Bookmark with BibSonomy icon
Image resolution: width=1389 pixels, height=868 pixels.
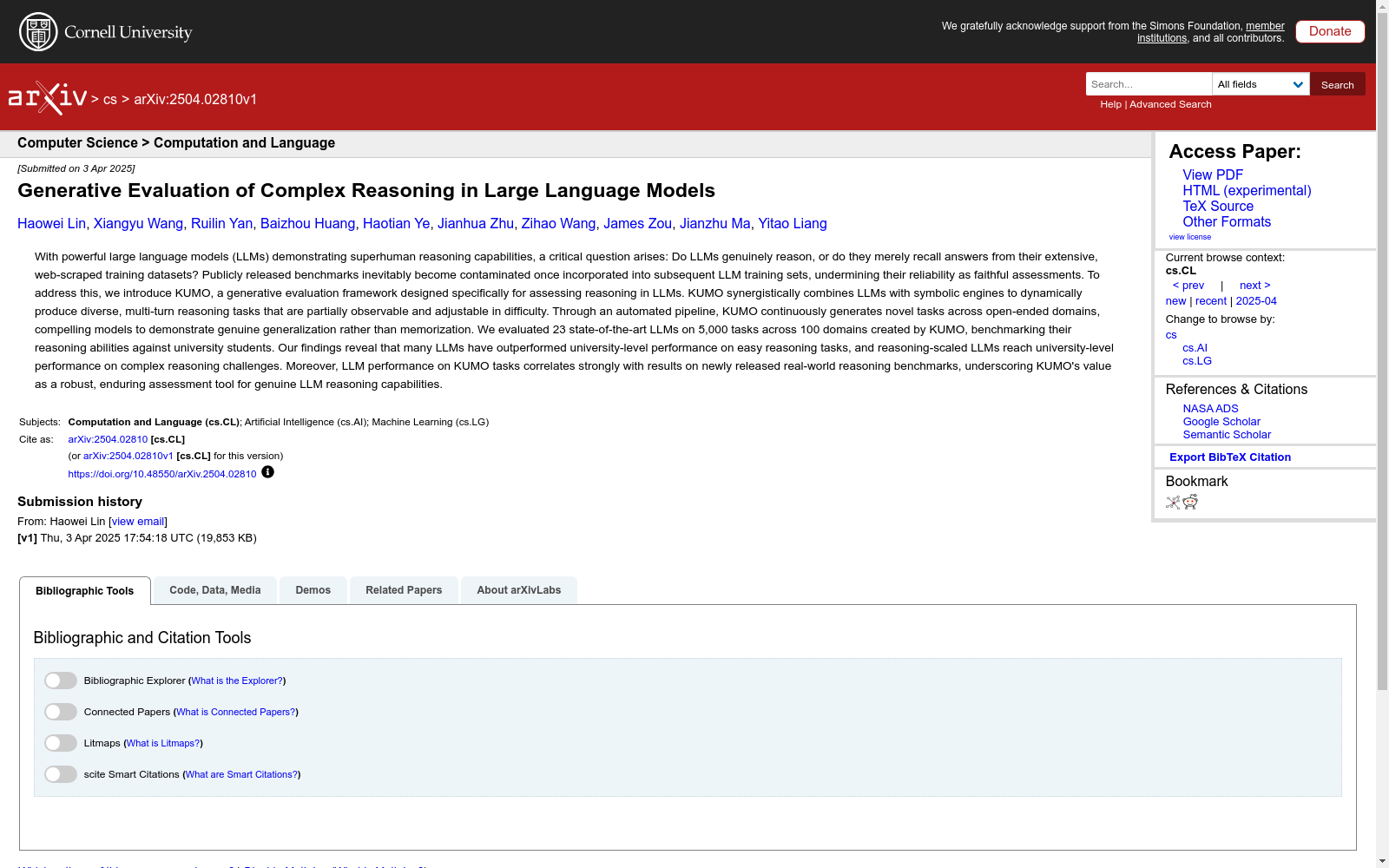pos(1173,502)
